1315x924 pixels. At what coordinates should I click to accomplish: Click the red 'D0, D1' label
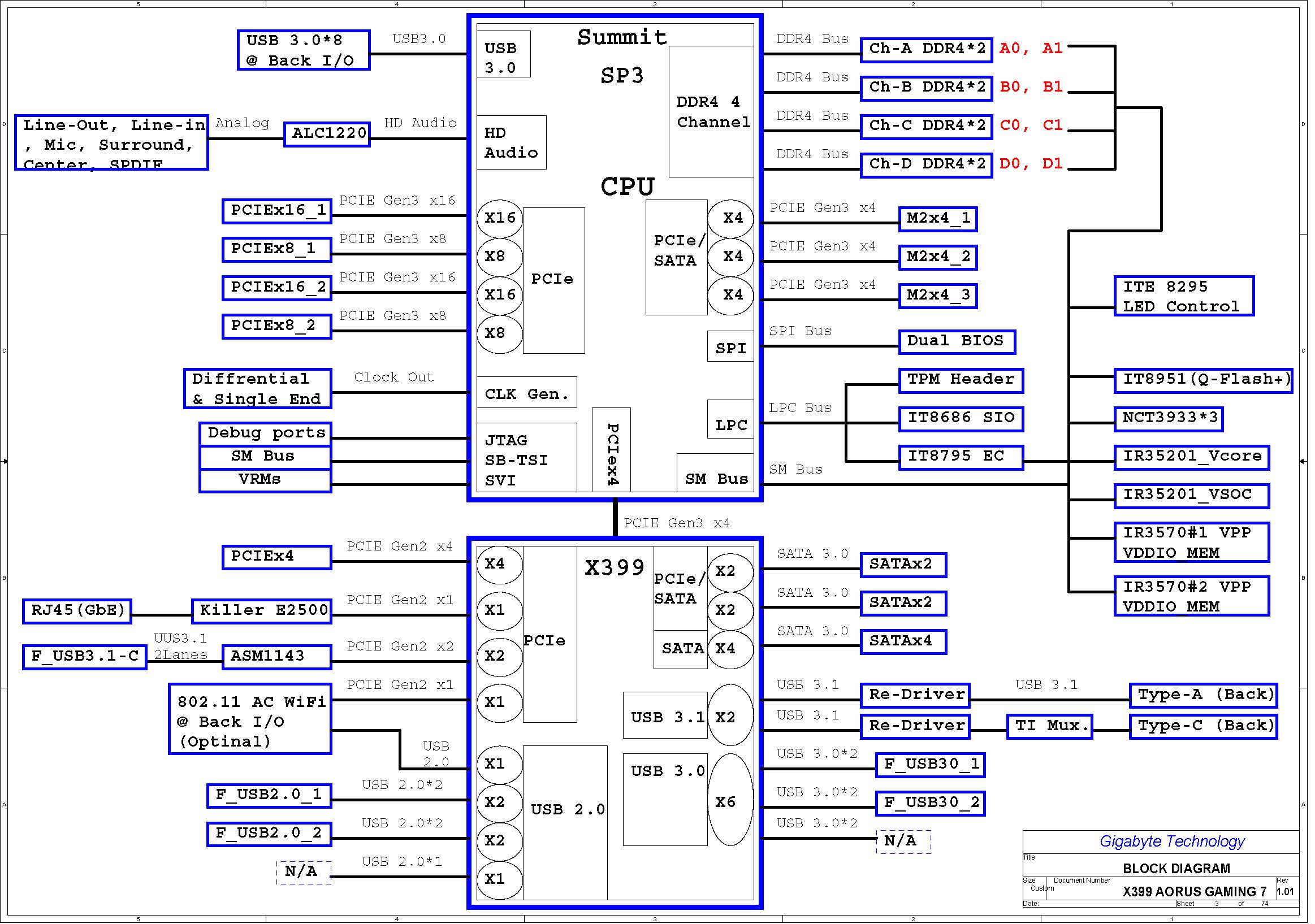[1032, 164]
